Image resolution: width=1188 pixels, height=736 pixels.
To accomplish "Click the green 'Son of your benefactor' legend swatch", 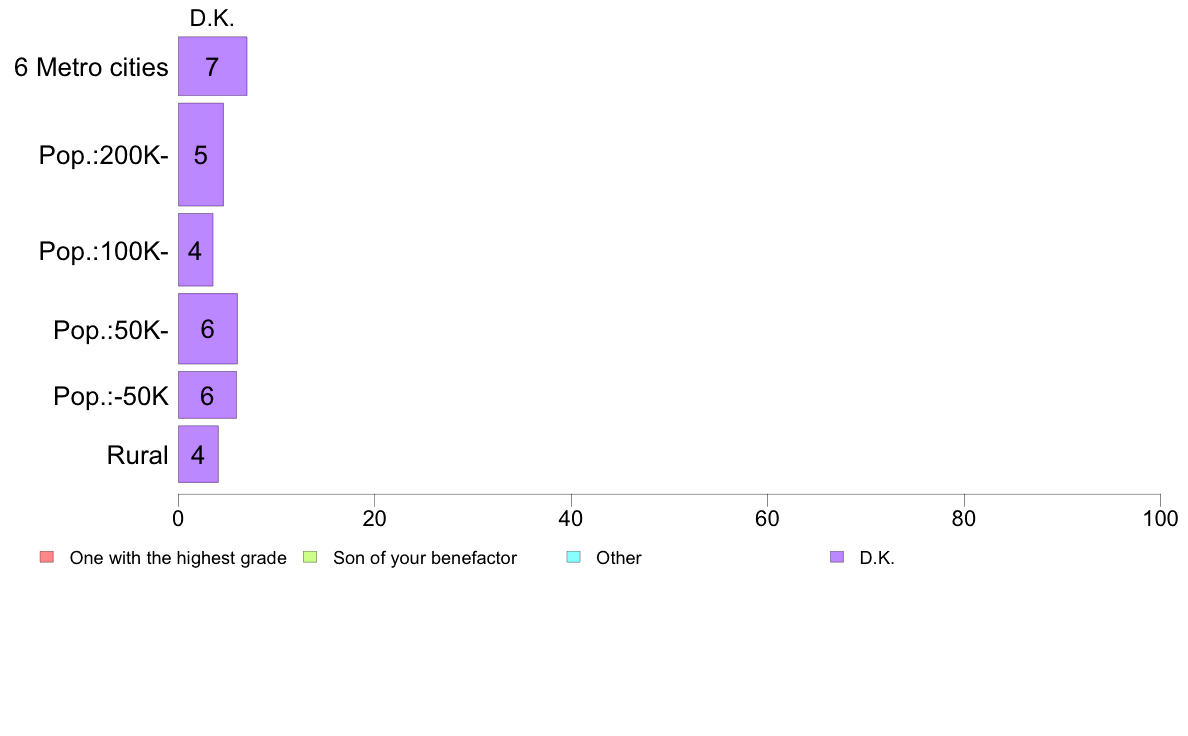I will click(x=310, y=557).
